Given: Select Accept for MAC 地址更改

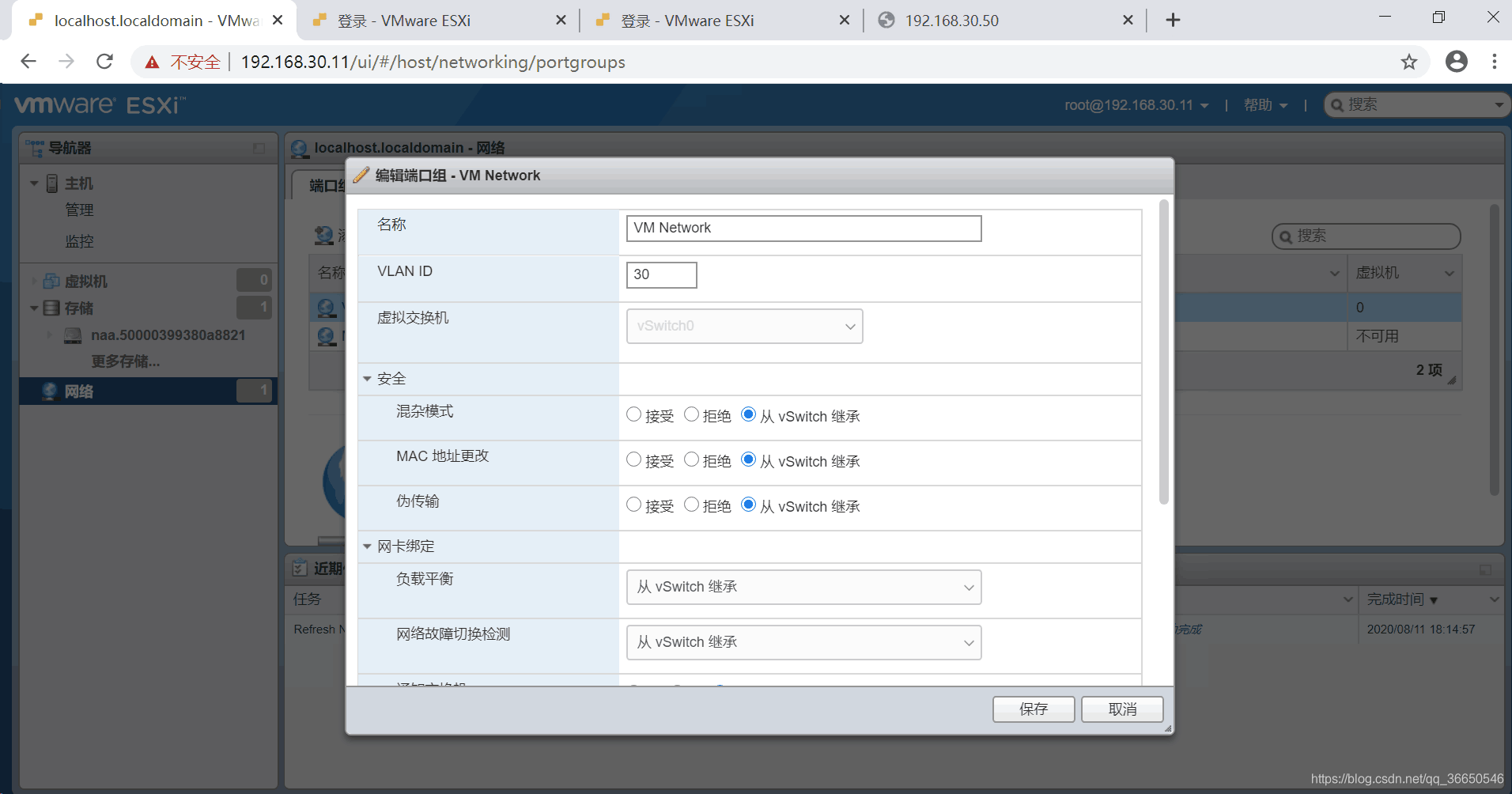Looking at the screenshot, I should (x=633, y=459).
